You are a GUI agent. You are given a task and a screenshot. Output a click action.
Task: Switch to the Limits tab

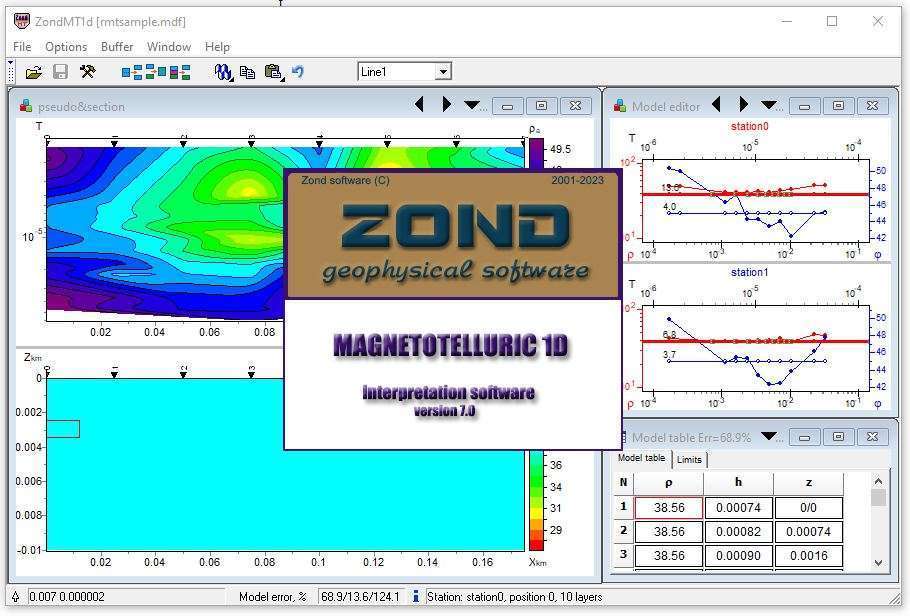[689, 459]
